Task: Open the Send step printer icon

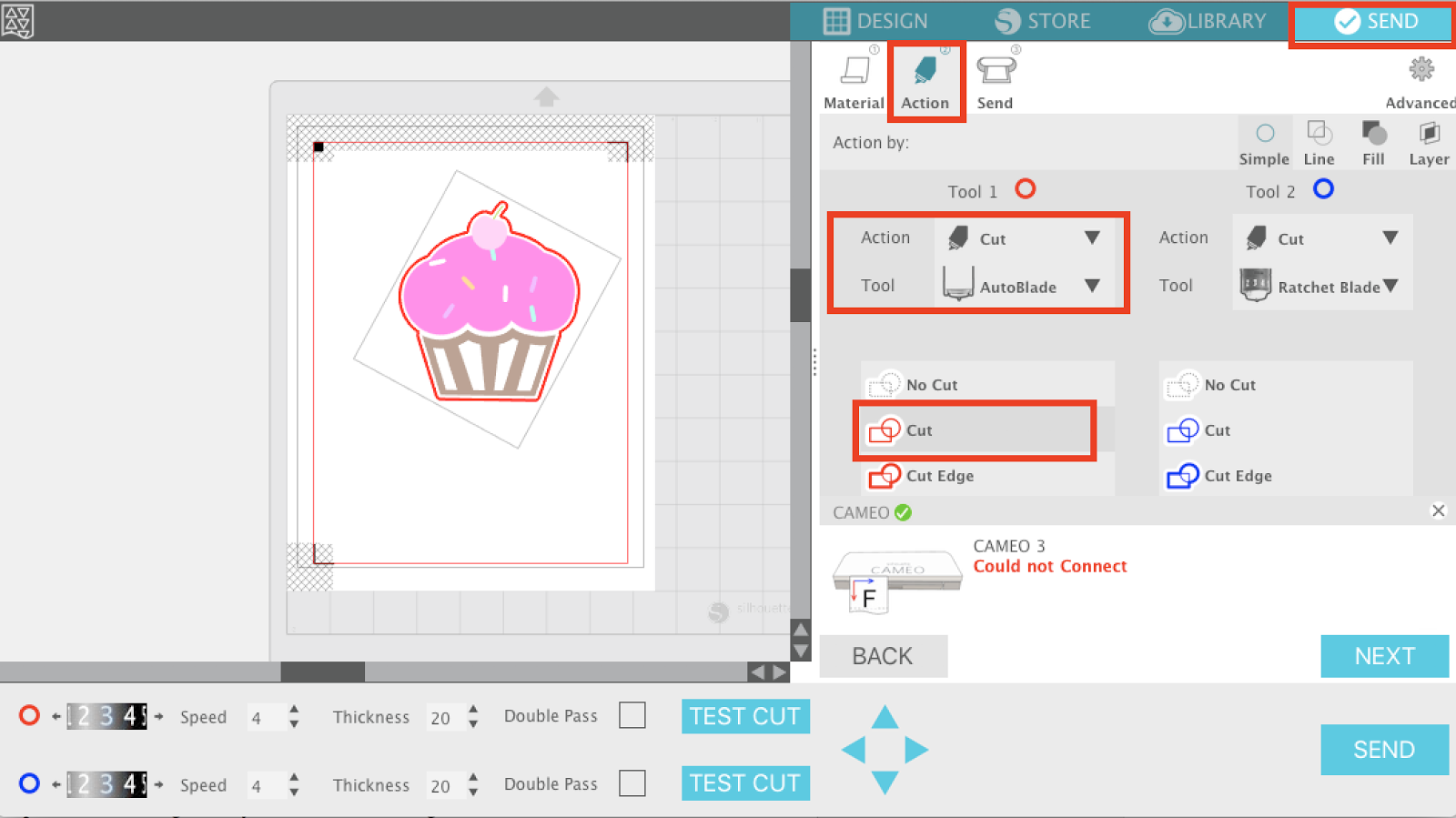Action: coord(996,70)
